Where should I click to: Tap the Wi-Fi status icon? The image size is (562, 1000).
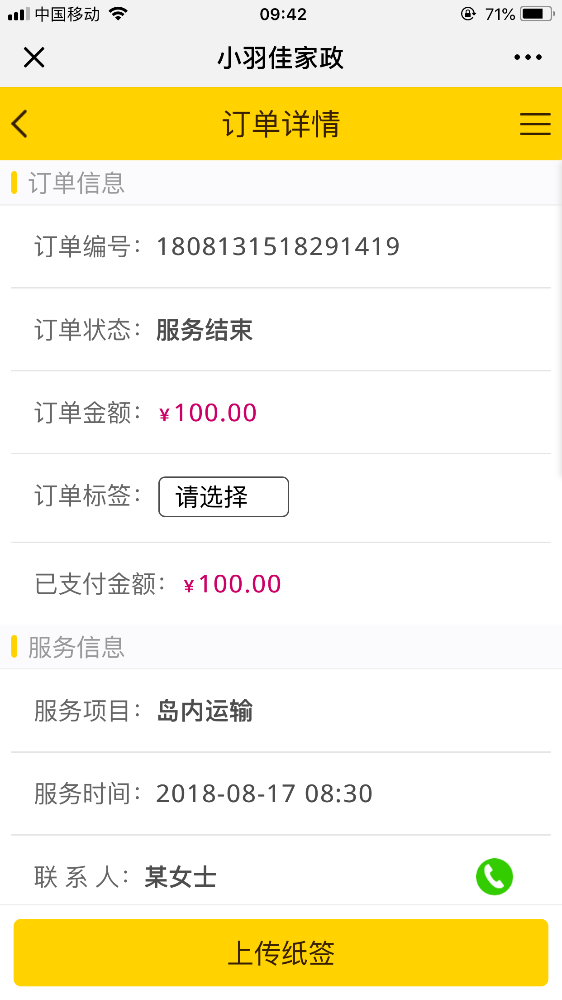click(117, 13)
